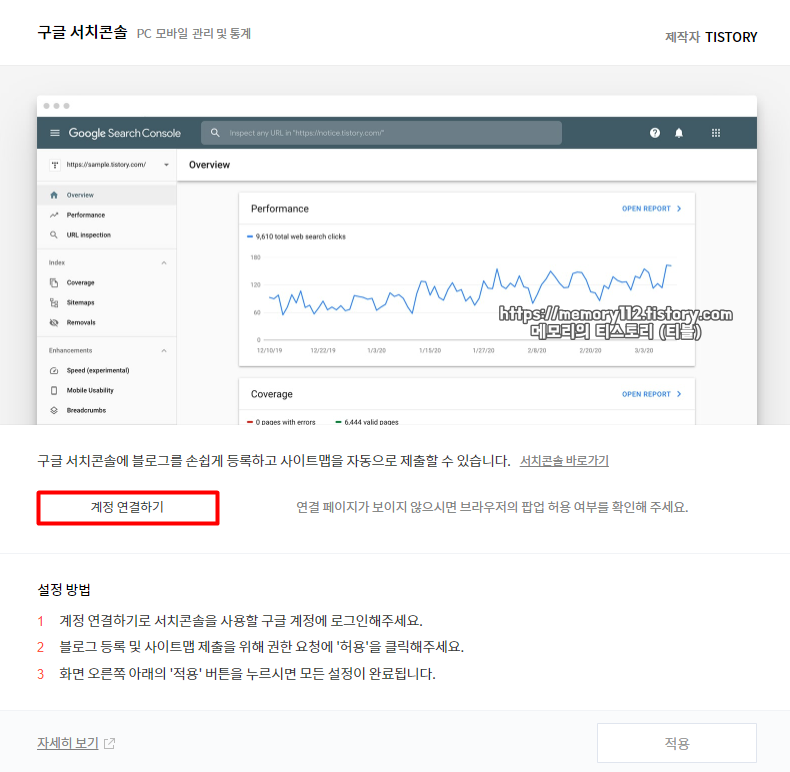The height and width of the screenshot is (772, 790).
Task: Click the Google Search Console logo
Action: [x=124, y=133]
